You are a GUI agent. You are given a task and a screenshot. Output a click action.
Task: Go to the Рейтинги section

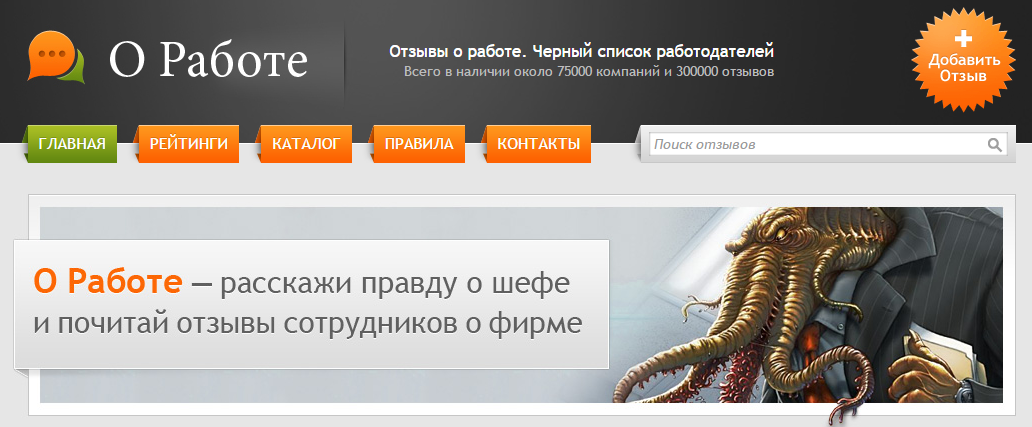coord(188,144)
